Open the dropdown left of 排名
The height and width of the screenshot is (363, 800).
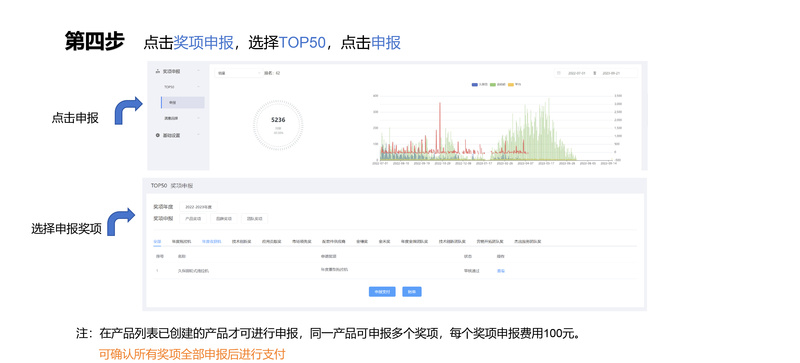pos(239,73)
